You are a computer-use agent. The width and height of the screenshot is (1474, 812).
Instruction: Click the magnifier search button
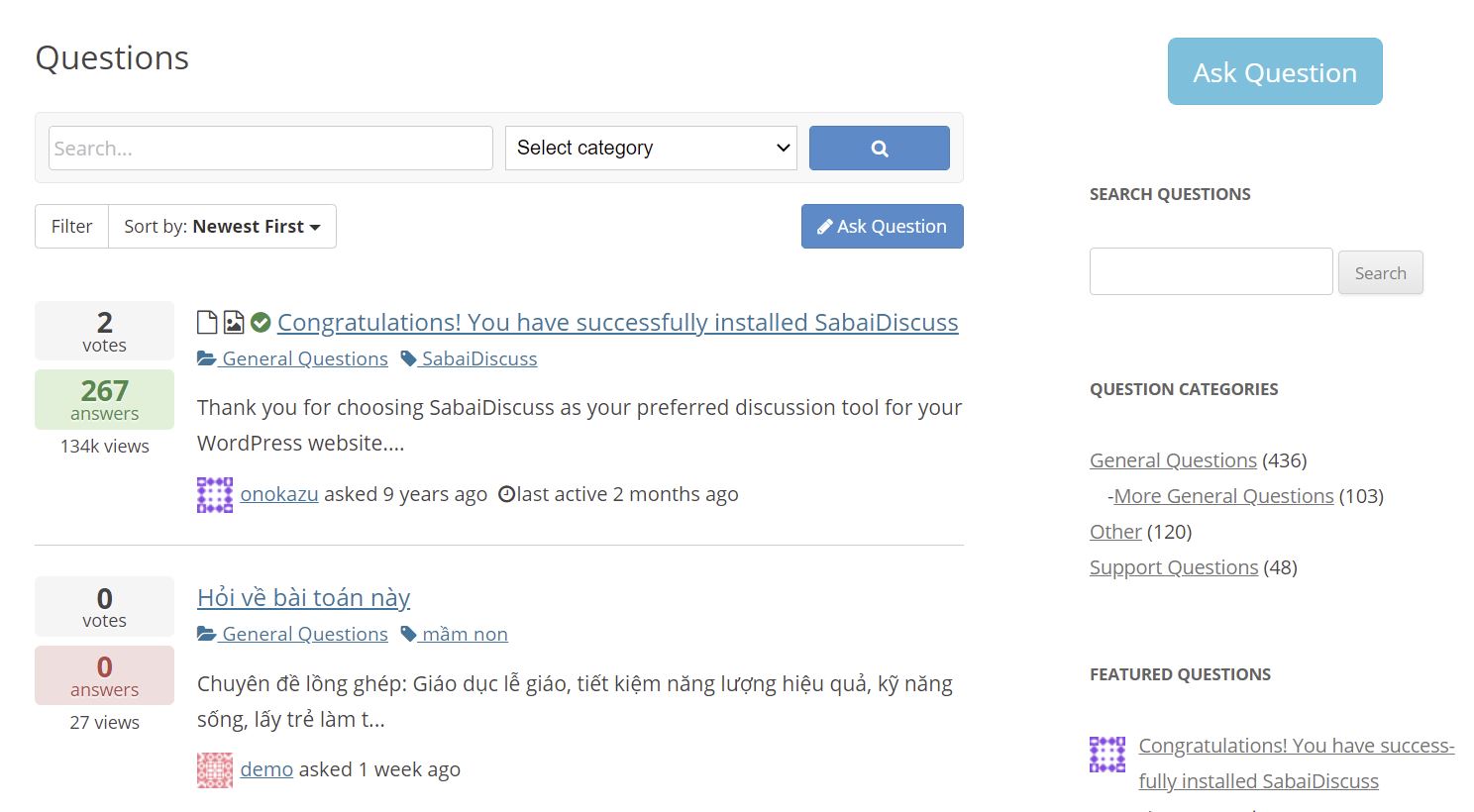(879, 148)
